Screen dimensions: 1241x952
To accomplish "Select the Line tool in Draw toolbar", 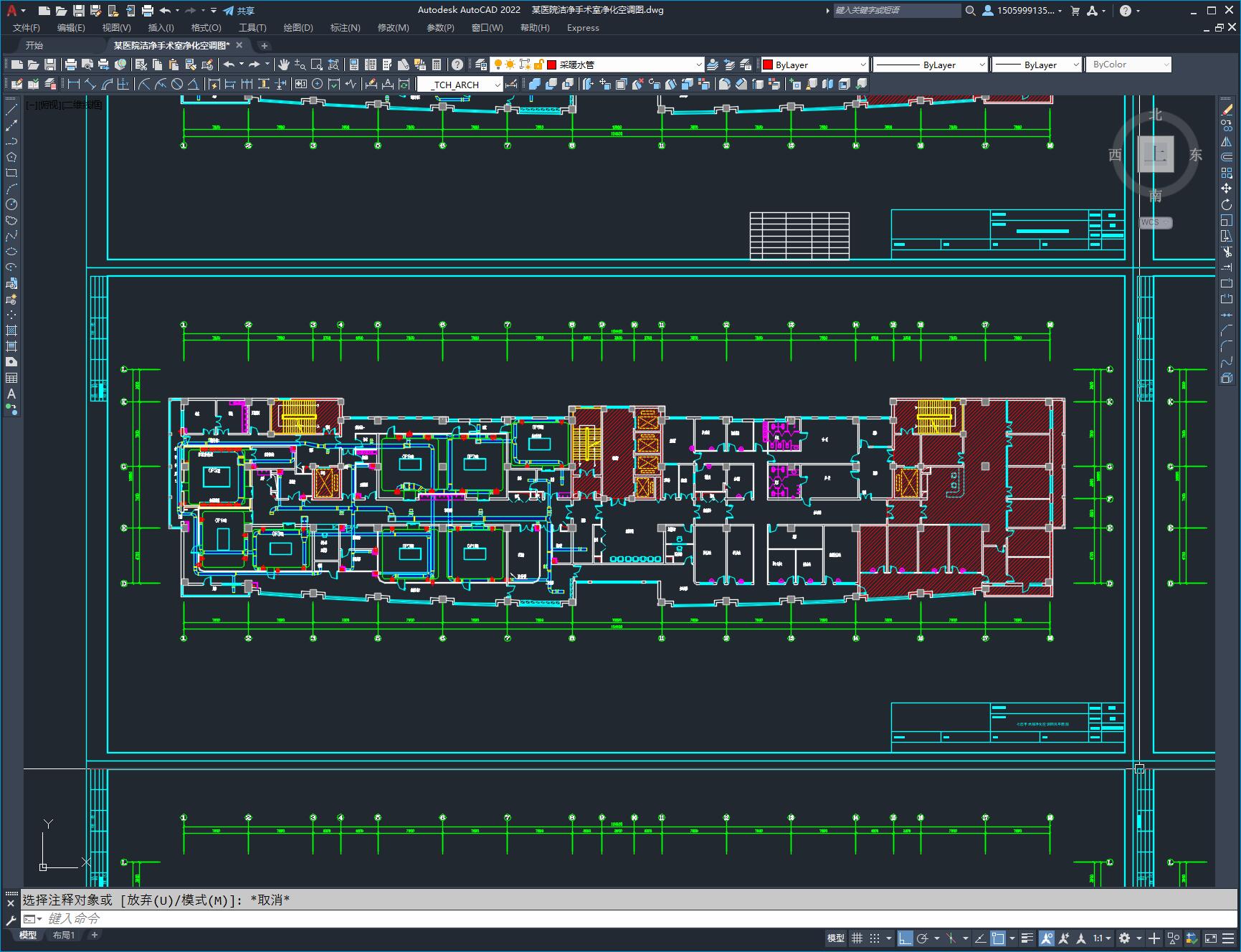I will pos(11,110).
